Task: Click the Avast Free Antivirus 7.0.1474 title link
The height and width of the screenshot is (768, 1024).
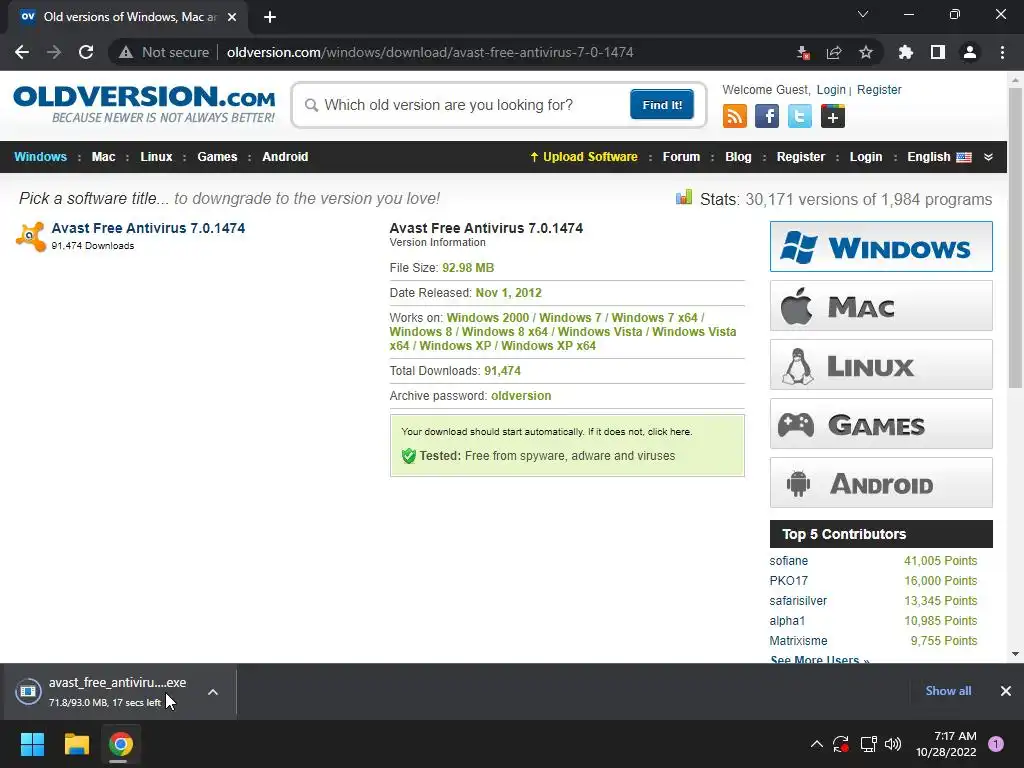Action: (x=148, y=228)
